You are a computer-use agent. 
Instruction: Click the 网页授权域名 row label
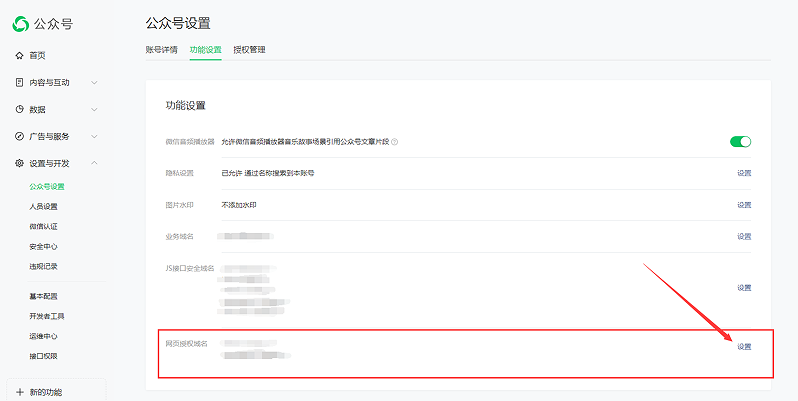coord(187,344)
